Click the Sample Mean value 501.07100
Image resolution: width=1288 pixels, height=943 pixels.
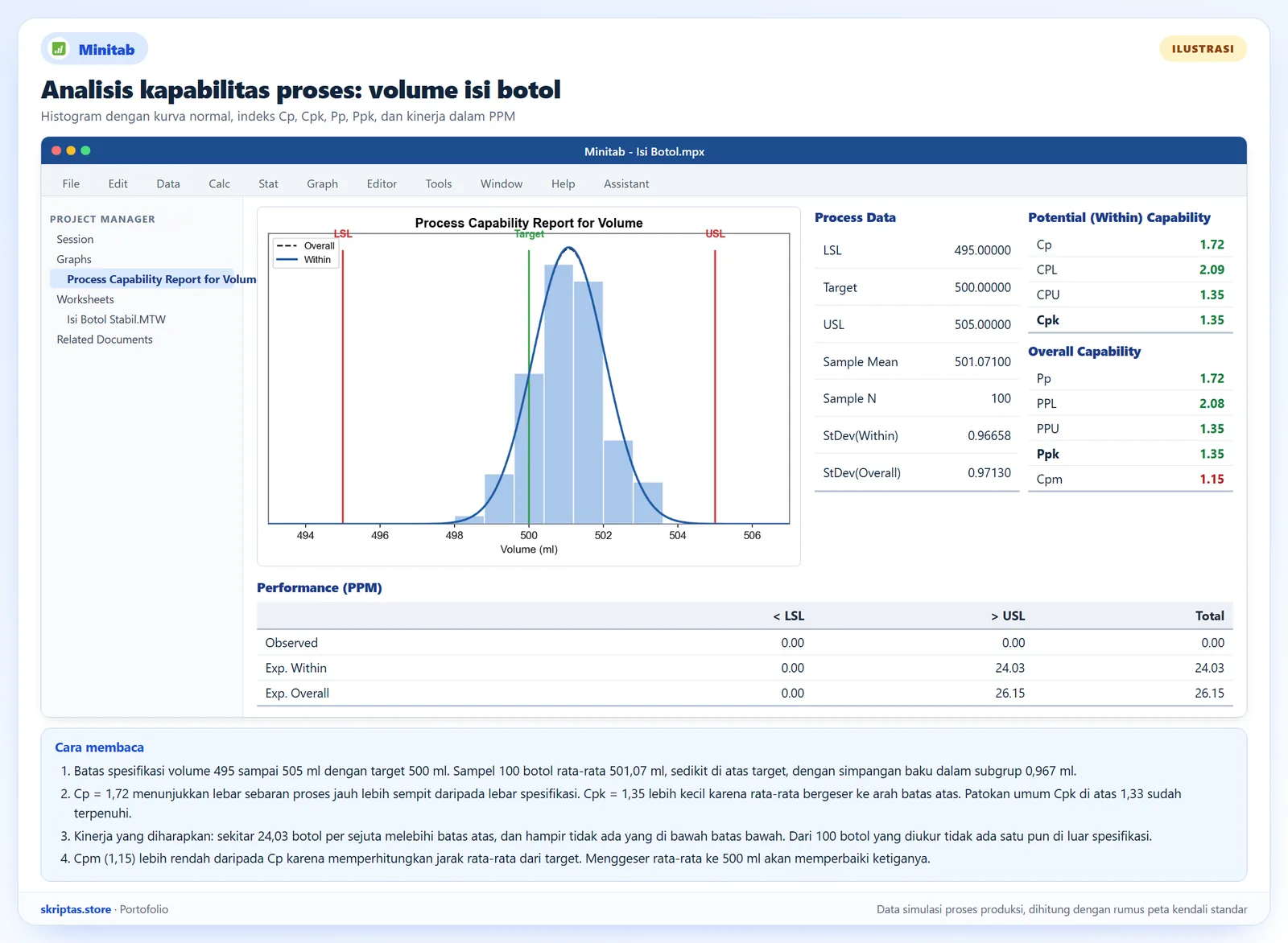[x=982, y=362]
